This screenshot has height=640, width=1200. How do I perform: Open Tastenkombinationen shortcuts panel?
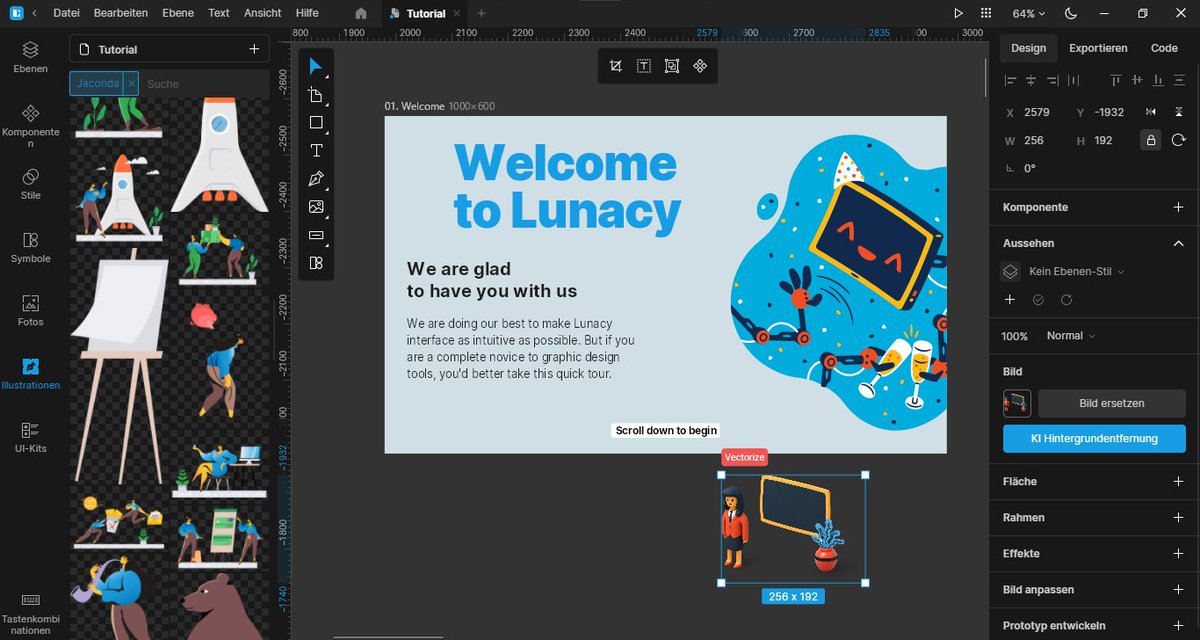[x=31, y=614]
